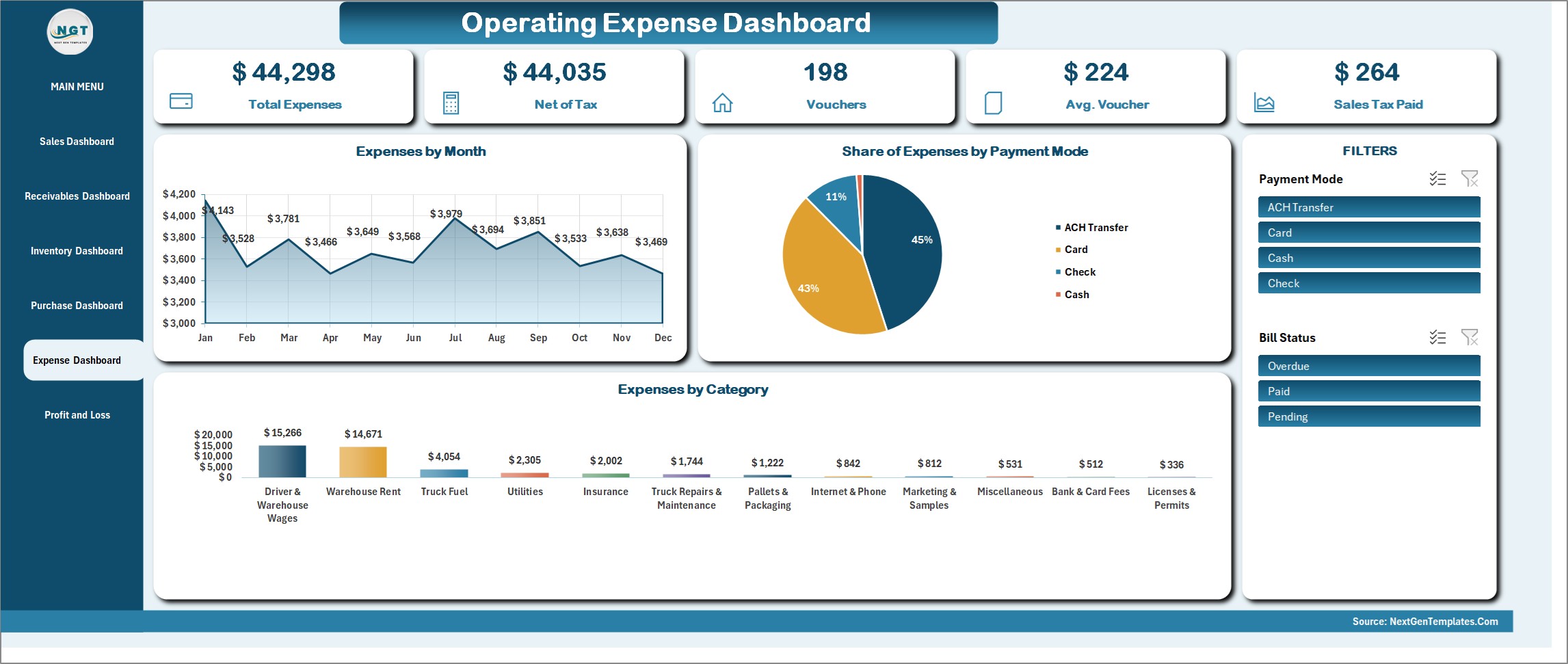Open the Sales Dashboard
Viewport: 1568px width, 664px height.
pos(77,142)
